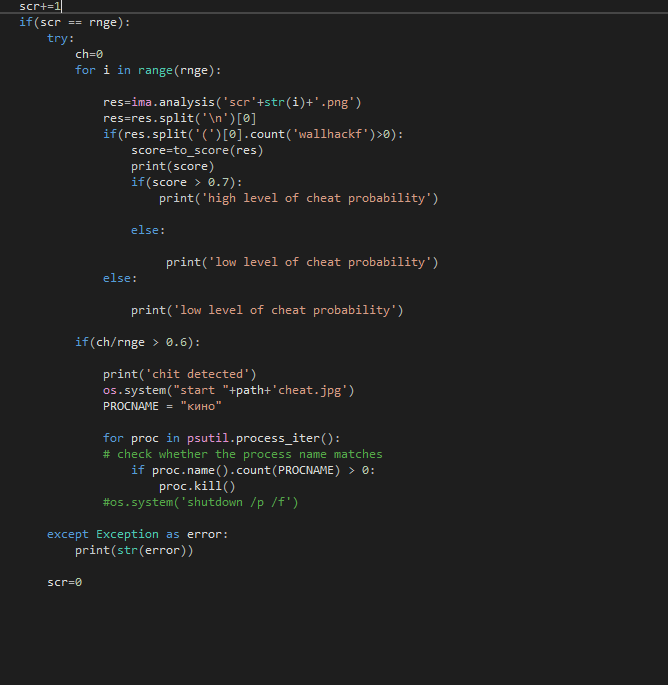Click the 'for i in range(rnge):' line

147,70
